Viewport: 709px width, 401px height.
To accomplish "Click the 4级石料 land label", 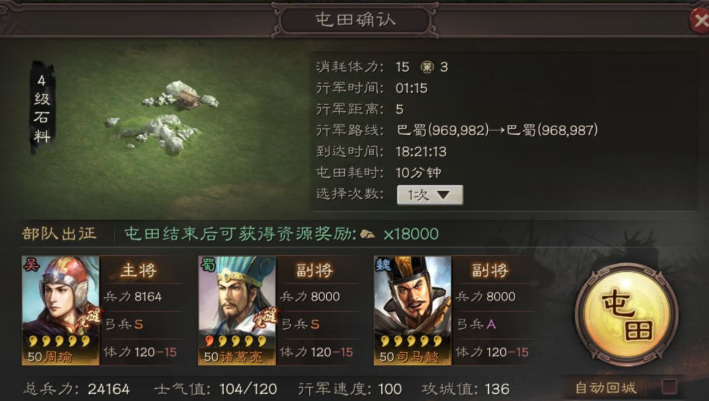I will (42, 109).
